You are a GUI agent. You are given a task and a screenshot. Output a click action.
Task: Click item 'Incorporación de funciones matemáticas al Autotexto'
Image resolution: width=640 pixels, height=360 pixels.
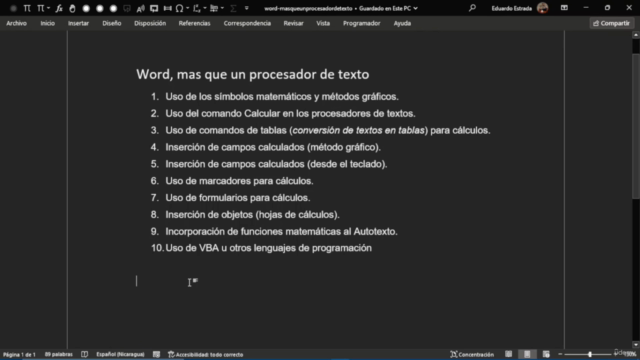point(281,231)
